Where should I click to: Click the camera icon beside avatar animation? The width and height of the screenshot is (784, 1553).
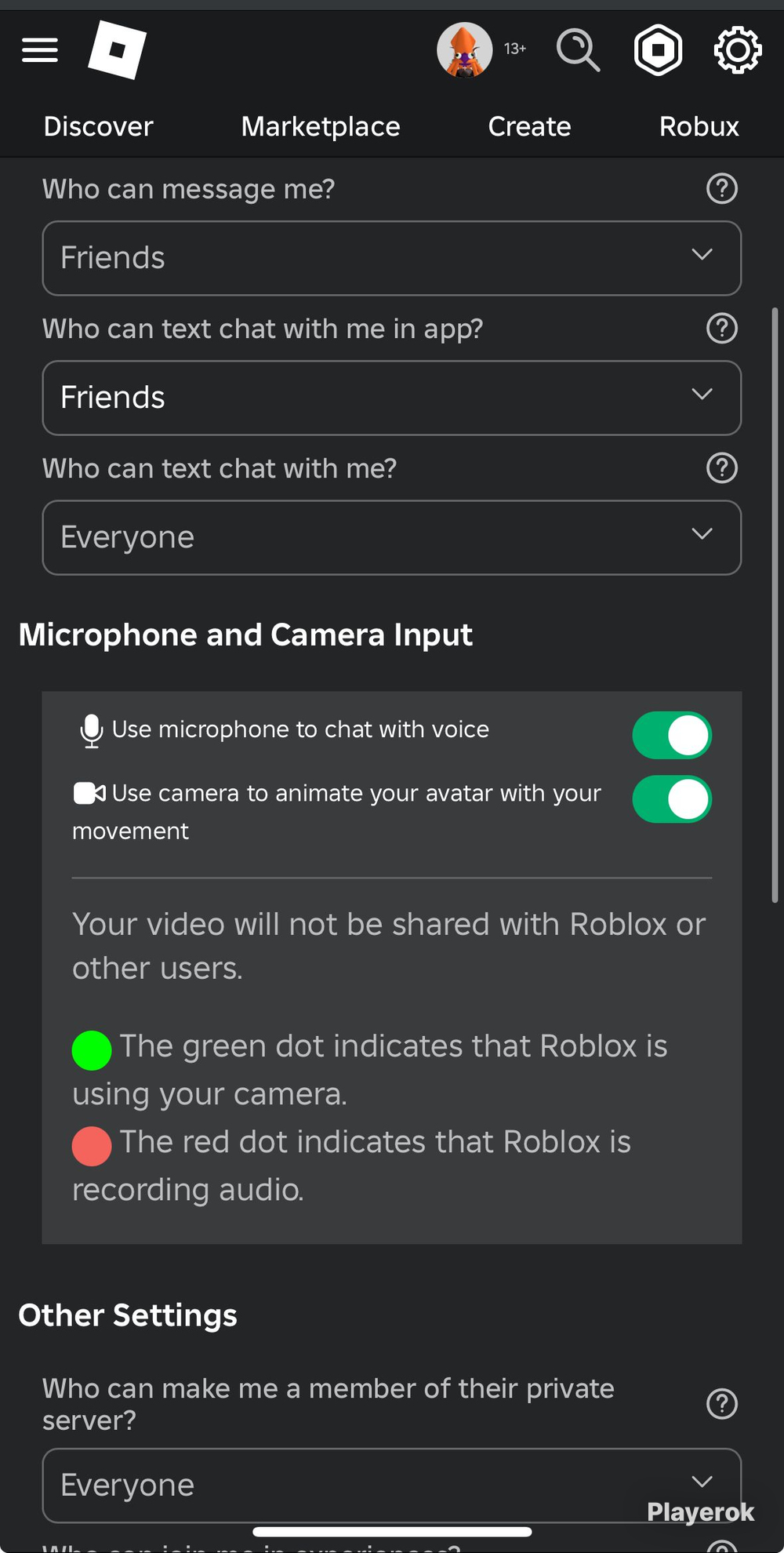tap(89, 793)
